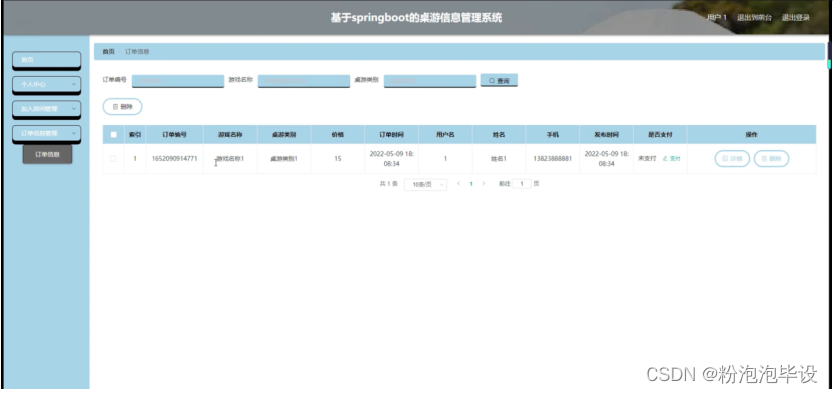Open 详情 for order 1652090914771
Viewport: 833px width, 393px height.
click(x=732, y=158)
